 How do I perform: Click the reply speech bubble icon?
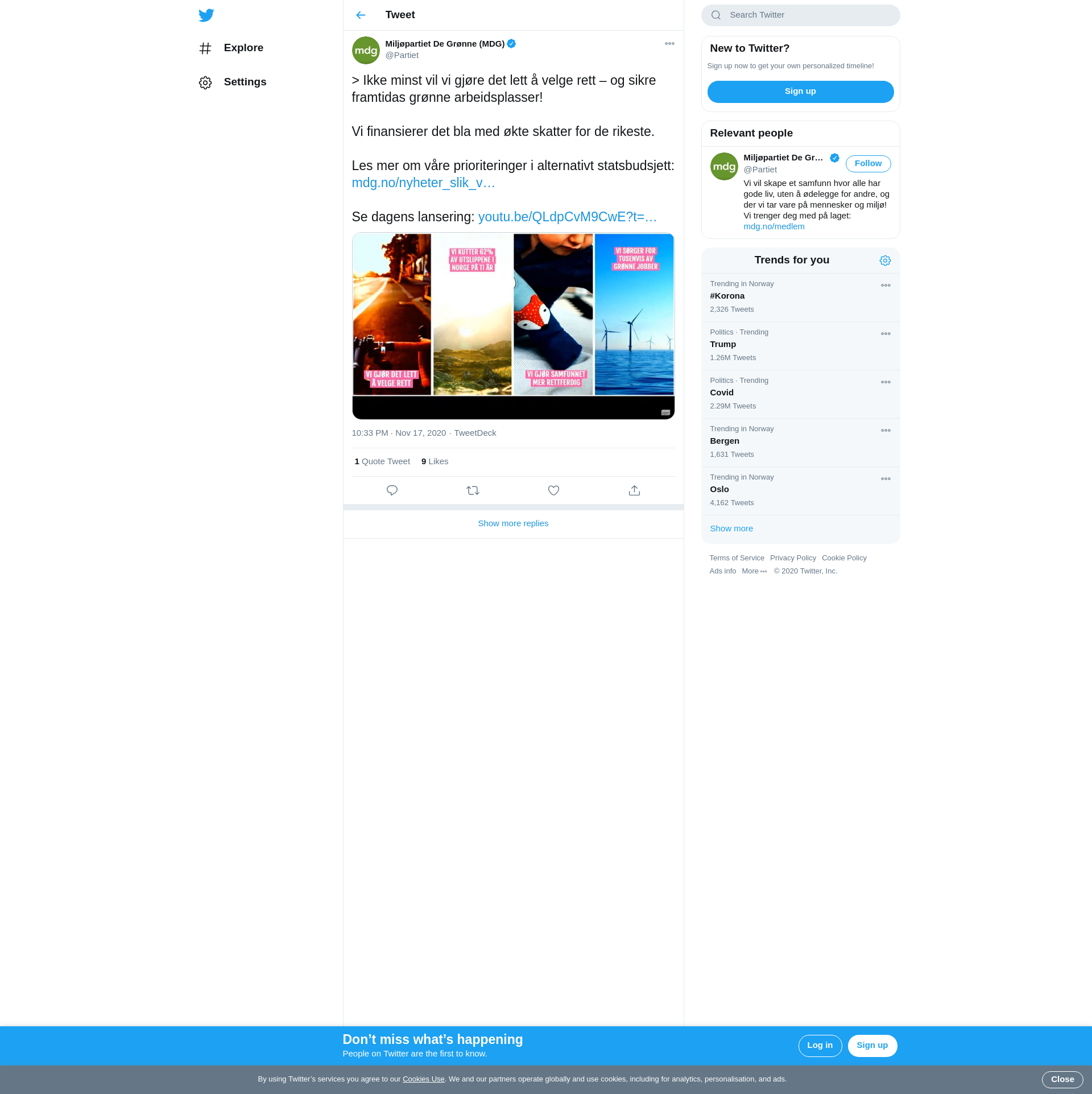click(392, 490)
